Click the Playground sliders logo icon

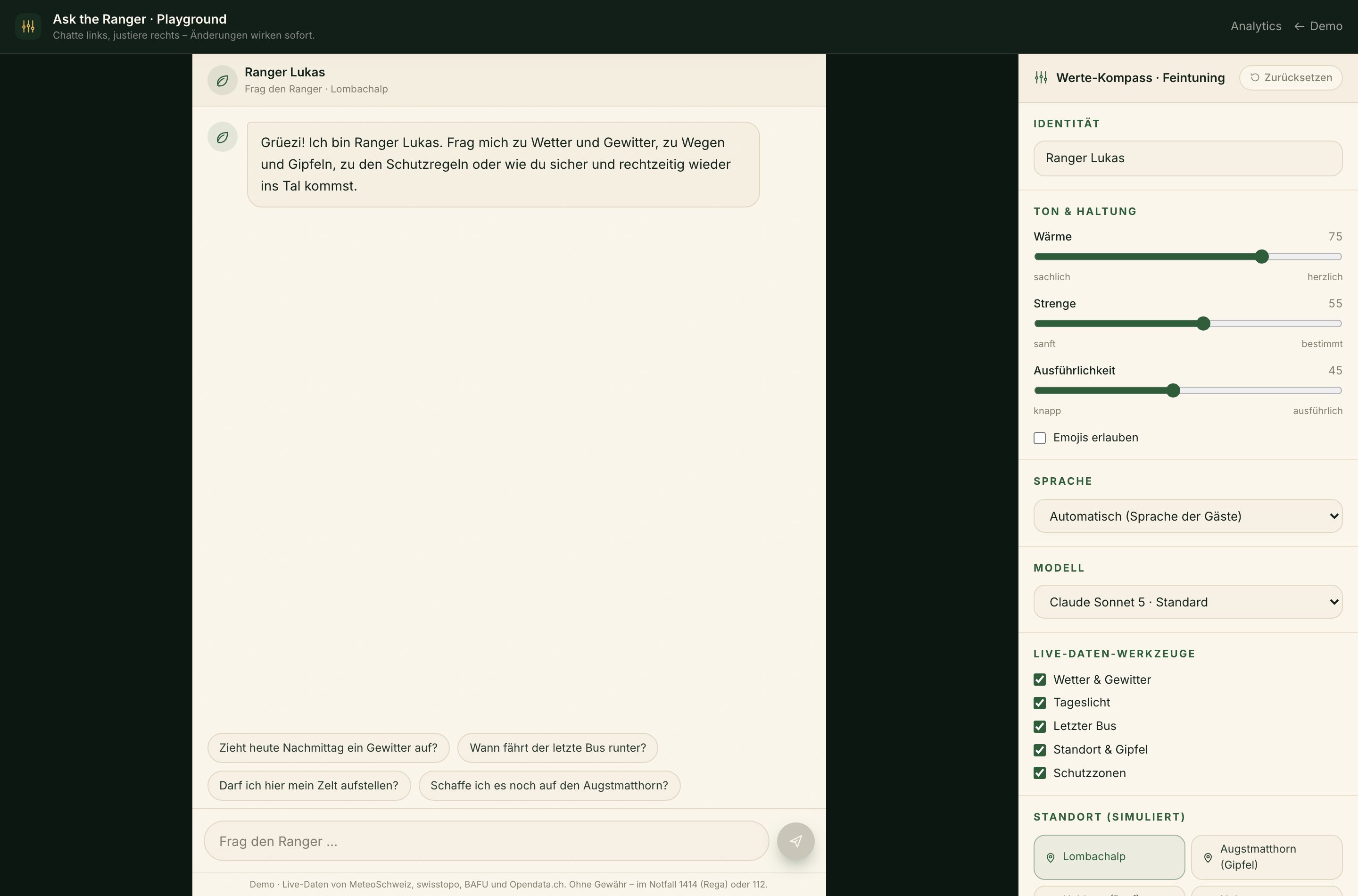point(28,26)
